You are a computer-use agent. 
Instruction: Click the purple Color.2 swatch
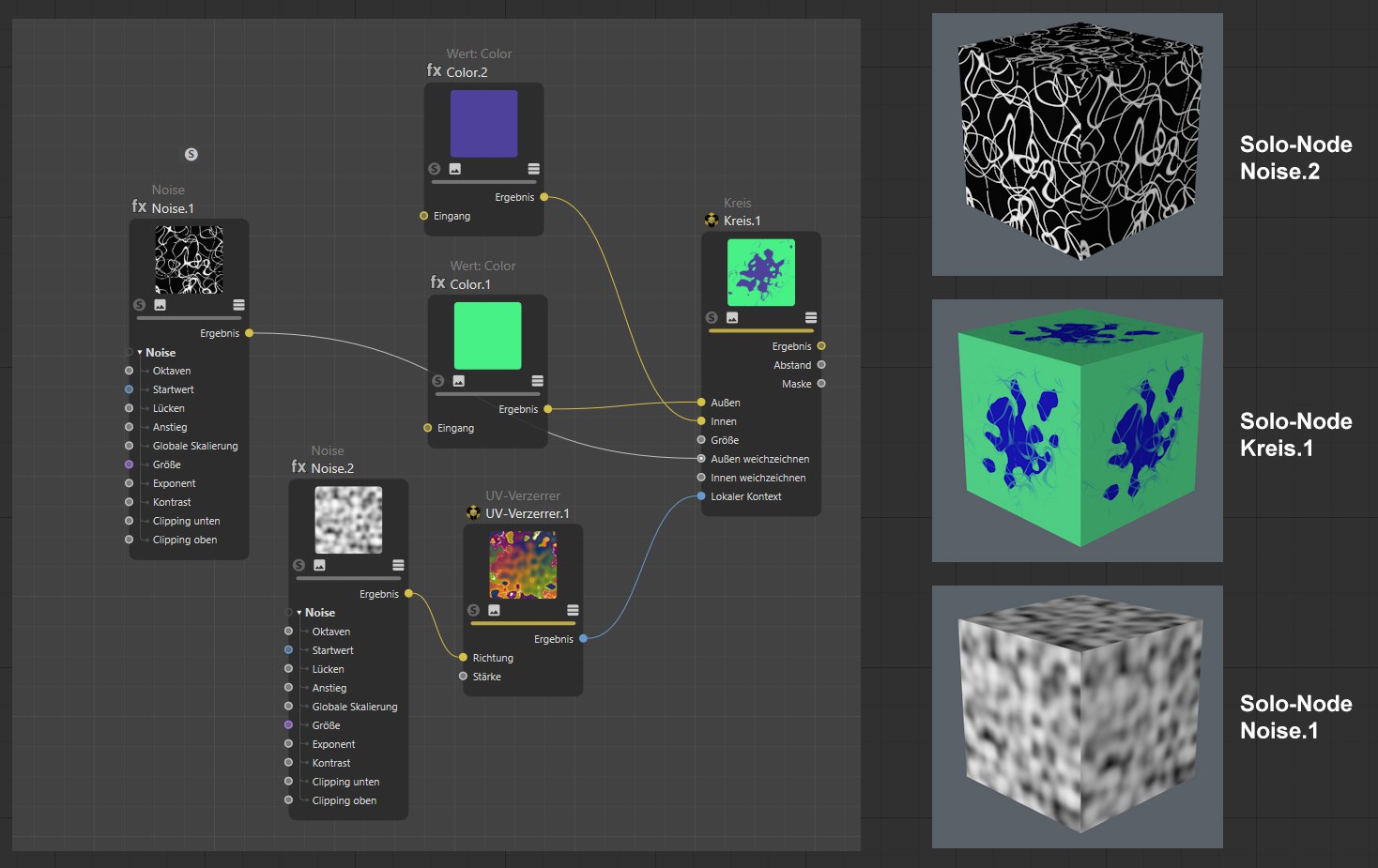click(x=483, y=124)
